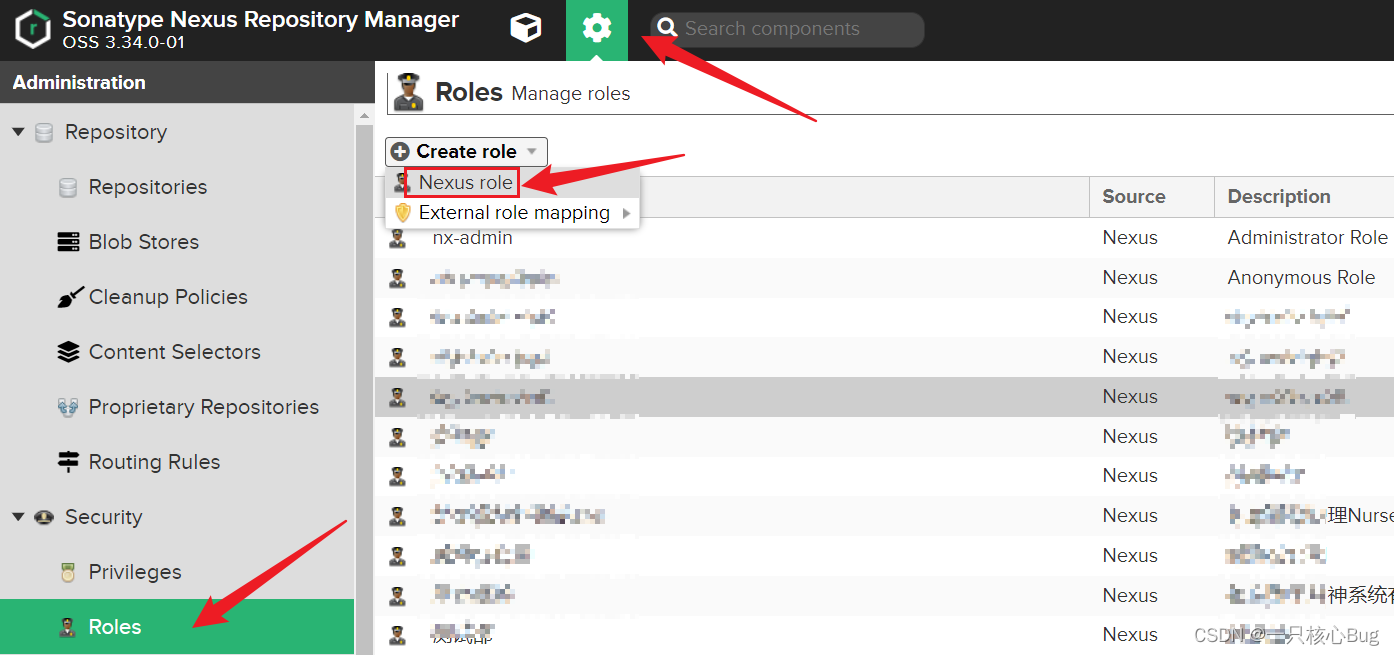This screenshot has width=1394, height=655.
Task: Sort by the Description column header
Action: point(1279,197)
